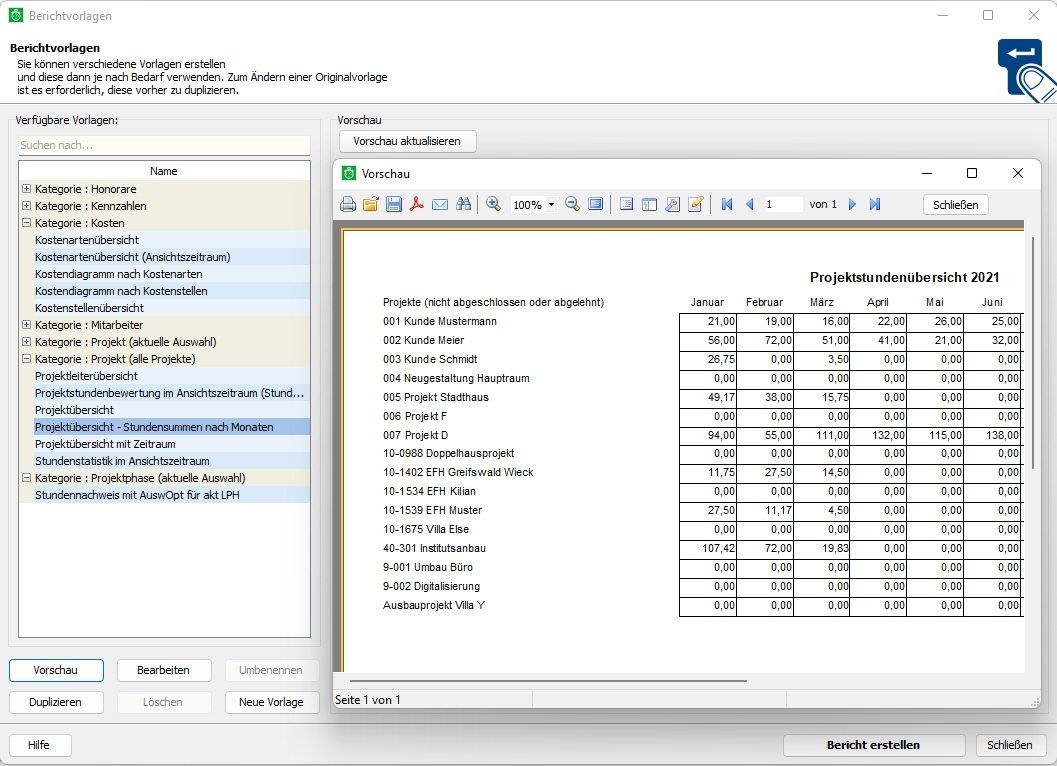This screenshot has width=1057, height=766.
Task: Open search with the binoculars icon
Action: point(463,204)
